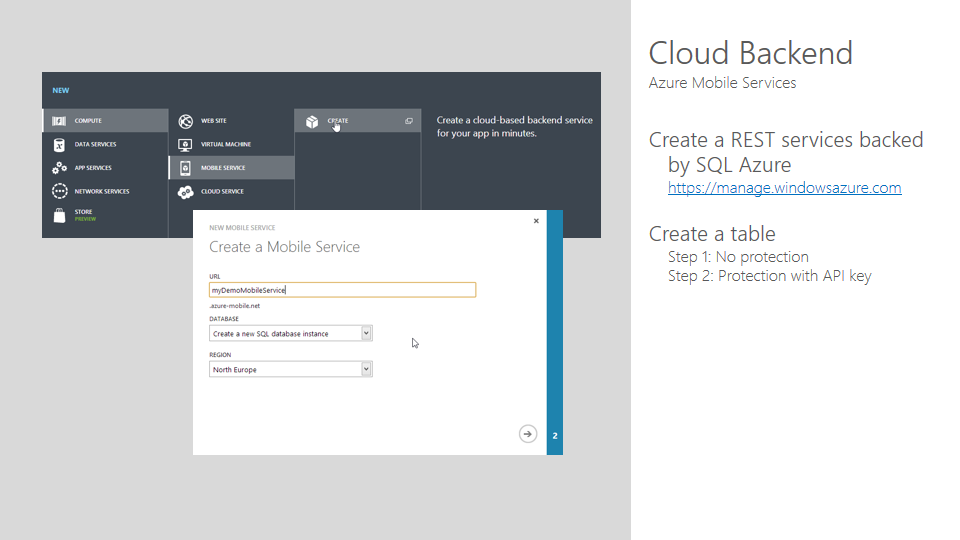Click the NEW header label
Screen dimensions: 960x540
point(61,91)
